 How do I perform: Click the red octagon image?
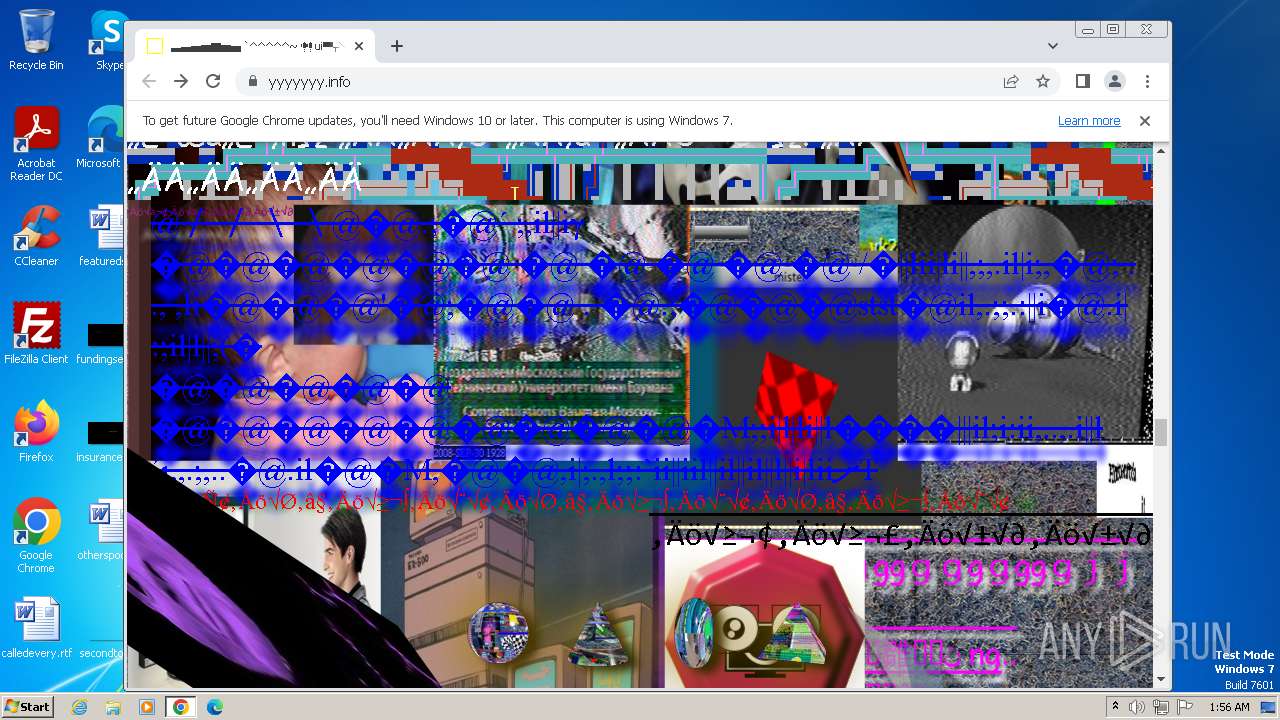(764, 615)
